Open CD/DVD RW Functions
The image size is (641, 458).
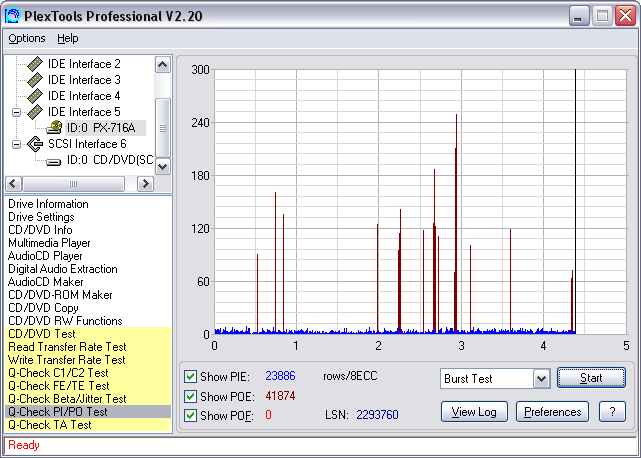tap(65, 321)
